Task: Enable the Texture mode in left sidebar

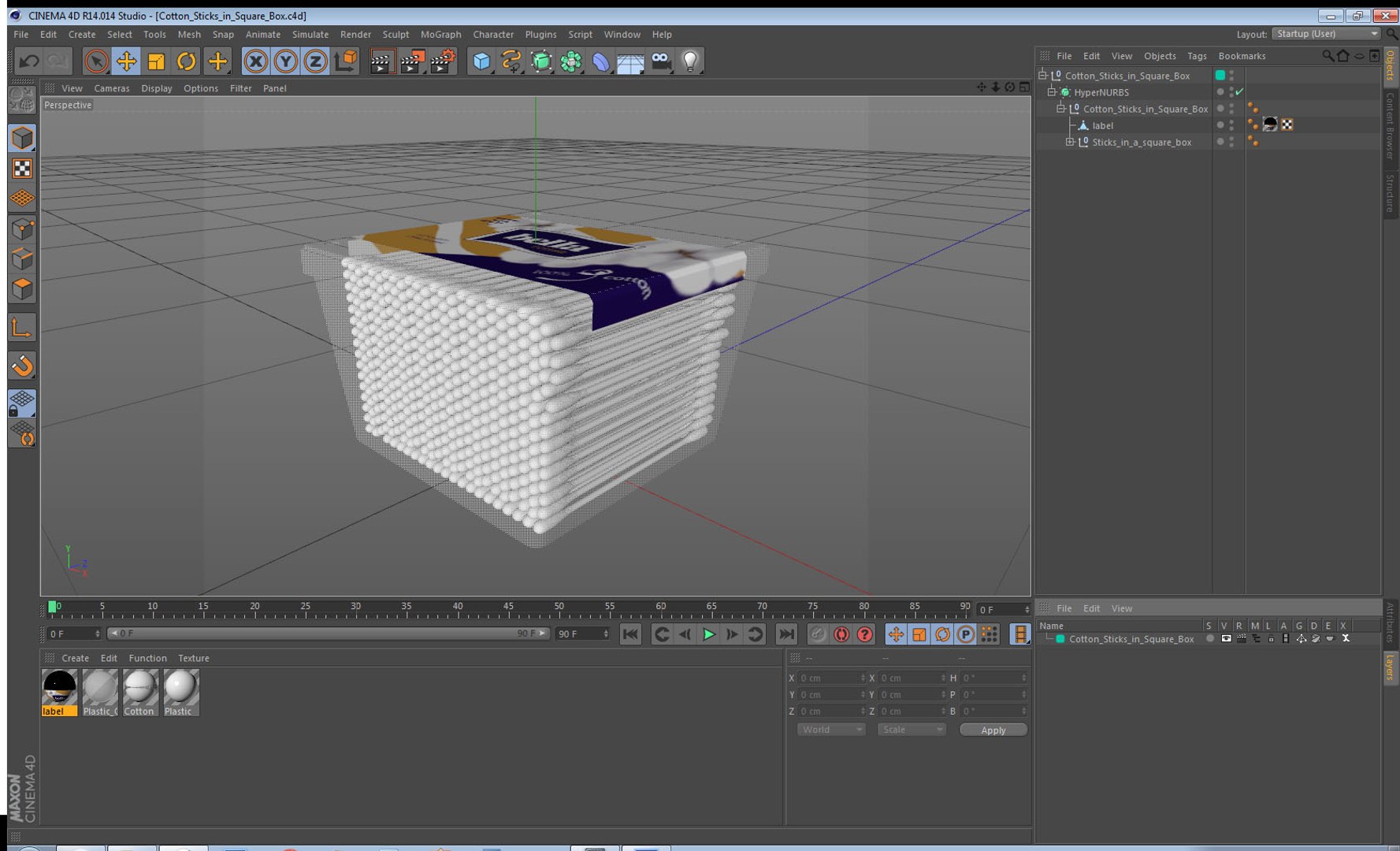Action: click(x=22, y=169)
